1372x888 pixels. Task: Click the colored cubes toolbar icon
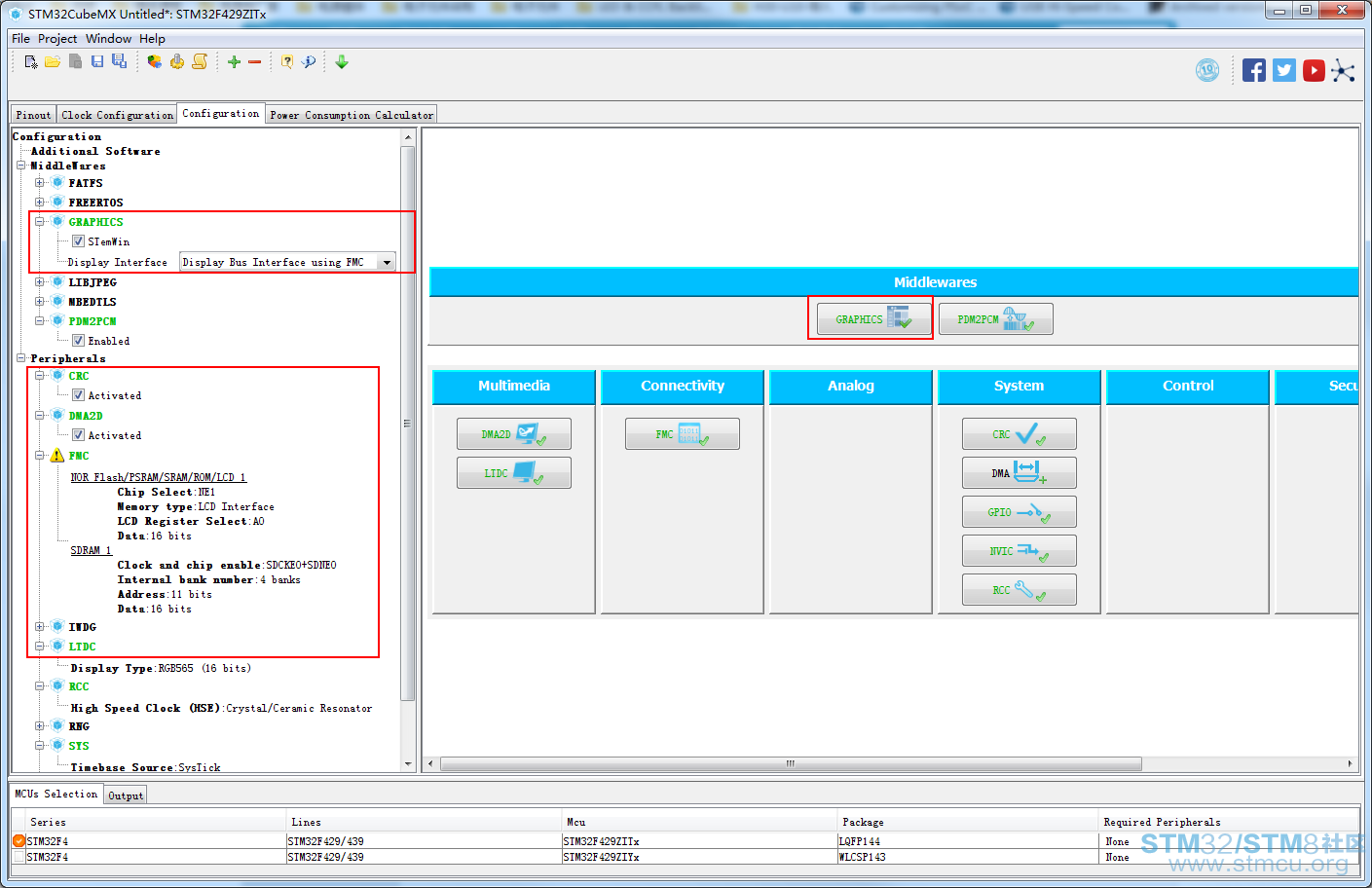pos(155,62)
